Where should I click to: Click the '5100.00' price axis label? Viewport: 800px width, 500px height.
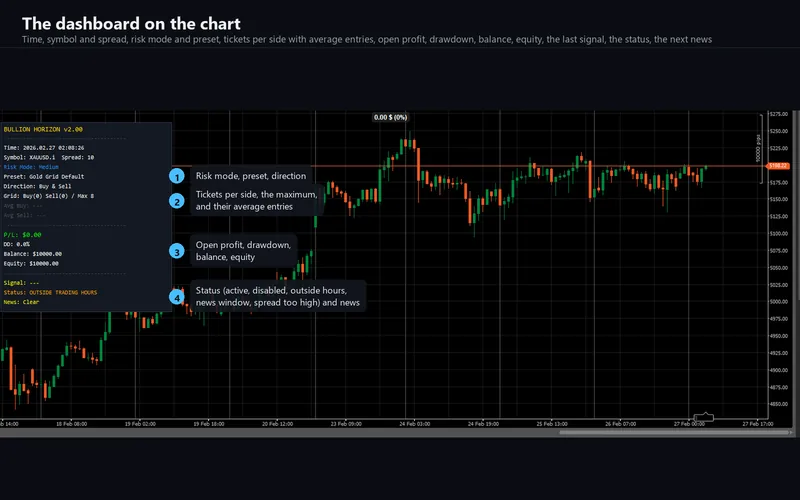click(x=779, y=234)
